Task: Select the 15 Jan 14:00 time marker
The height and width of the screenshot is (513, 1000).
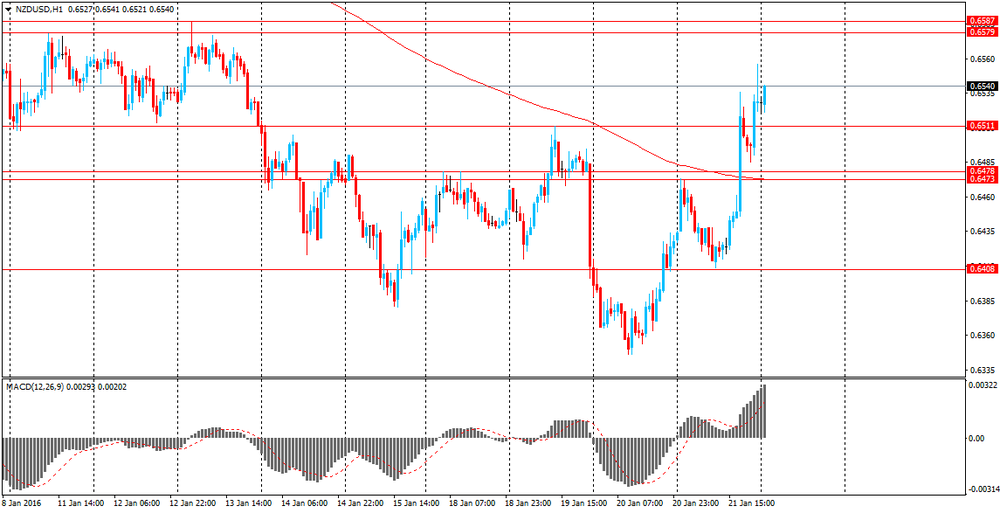Action: pos(416,503)
